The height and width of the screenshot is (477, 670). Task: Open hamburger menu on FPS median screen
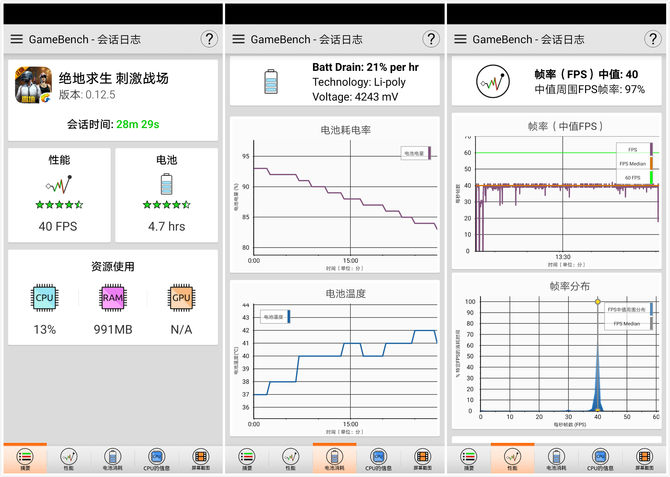(460, 39)
